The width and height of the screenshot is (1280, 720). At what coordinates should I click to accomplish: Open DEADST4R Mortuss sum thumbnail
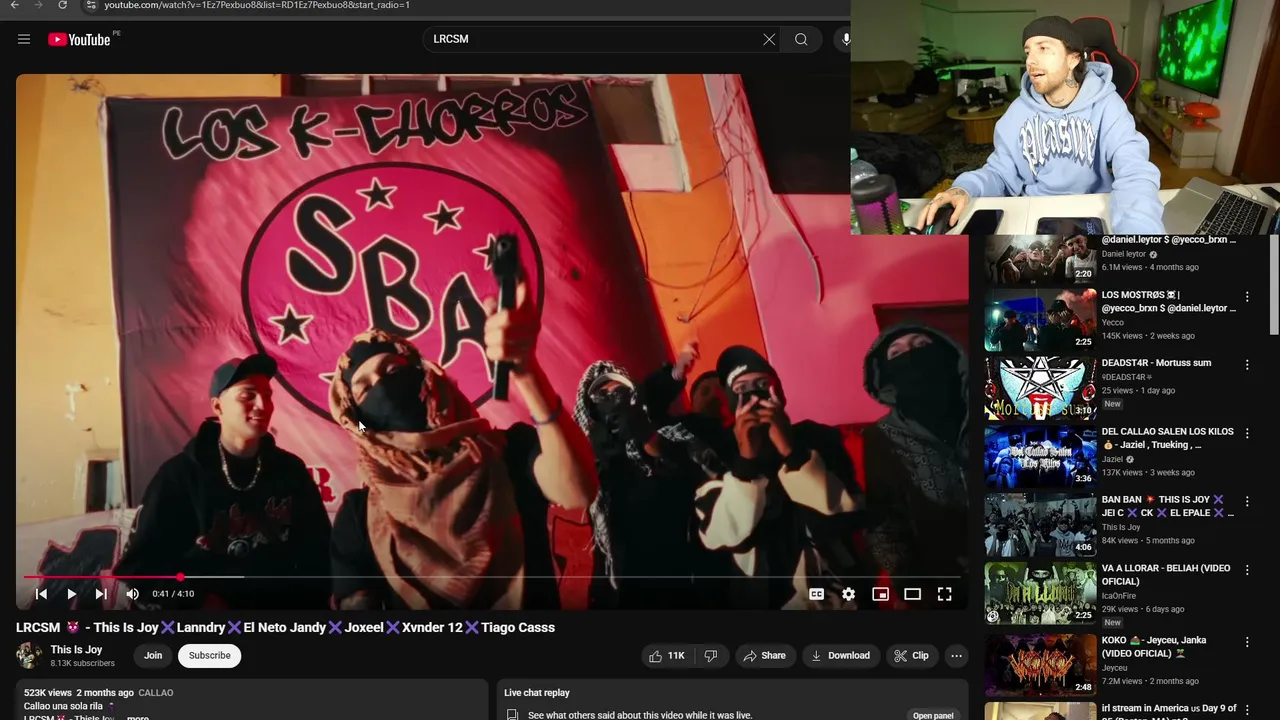point(1040,388)
